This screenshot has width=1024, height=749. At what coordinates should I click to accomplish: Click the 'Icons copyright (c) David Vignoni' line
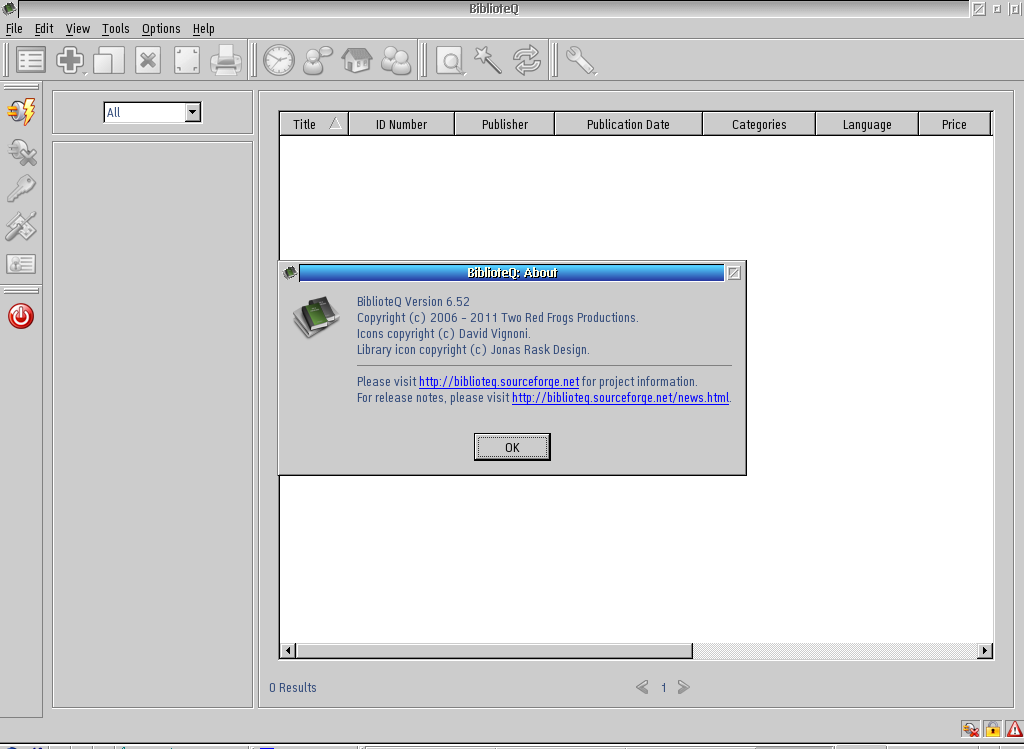(x=443, y=334)
